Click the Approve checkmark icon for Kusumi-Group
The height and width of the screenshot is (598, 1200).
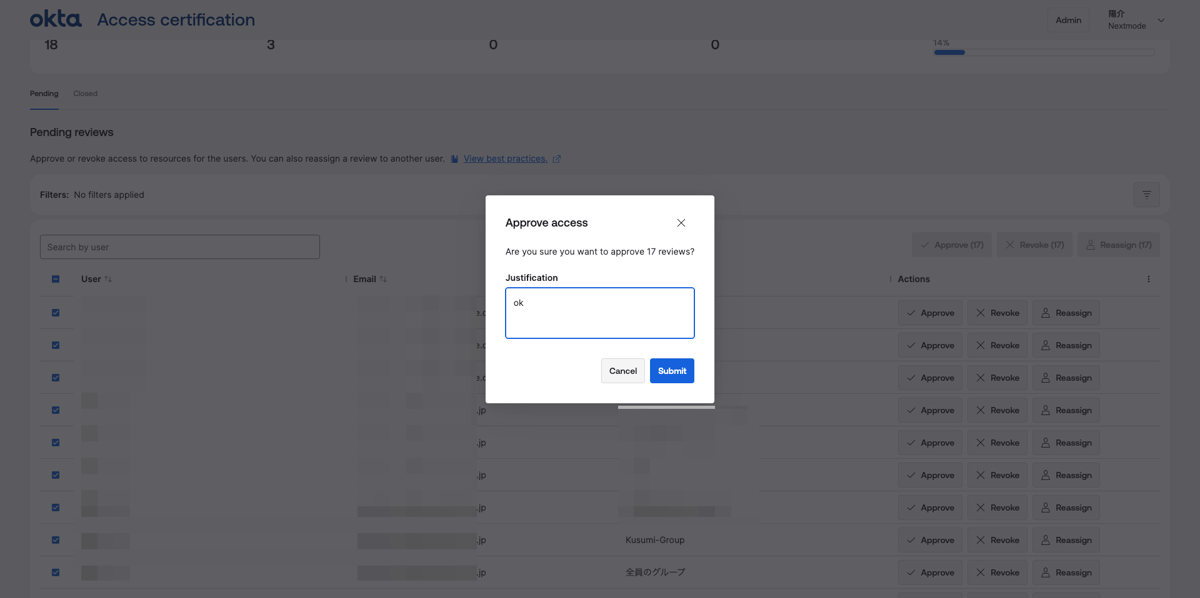pyautogui.click(x=912, y=540)
